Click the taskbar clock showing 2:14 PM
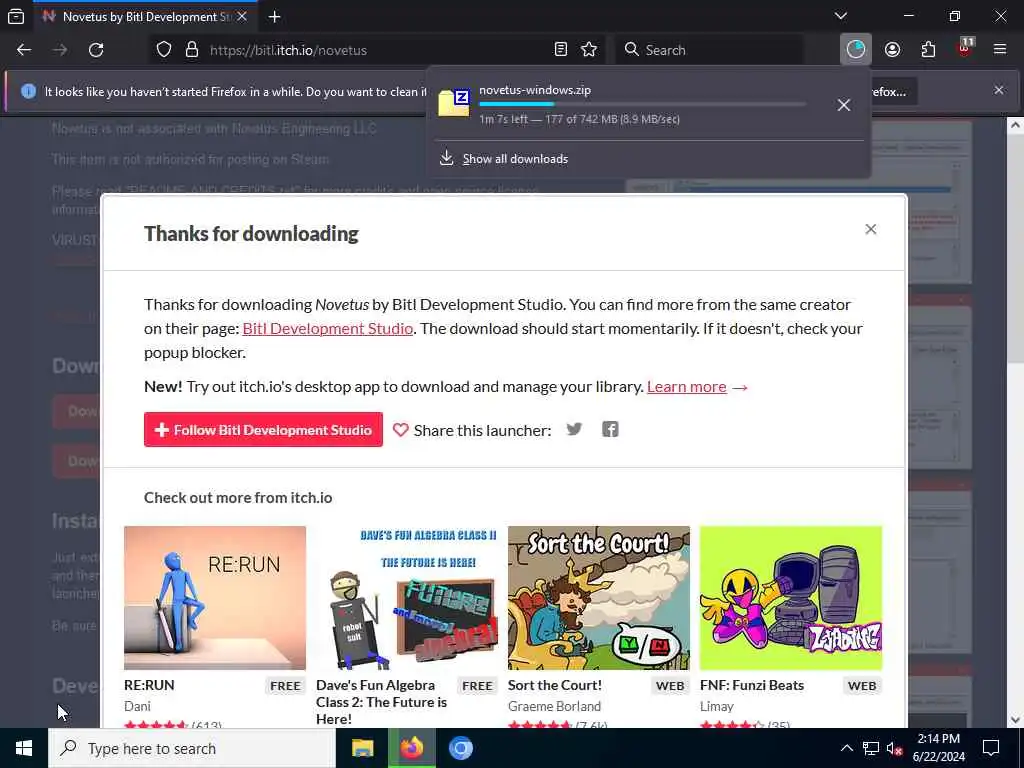Screen dimensions: 1024x768 (x=938, y=748)
